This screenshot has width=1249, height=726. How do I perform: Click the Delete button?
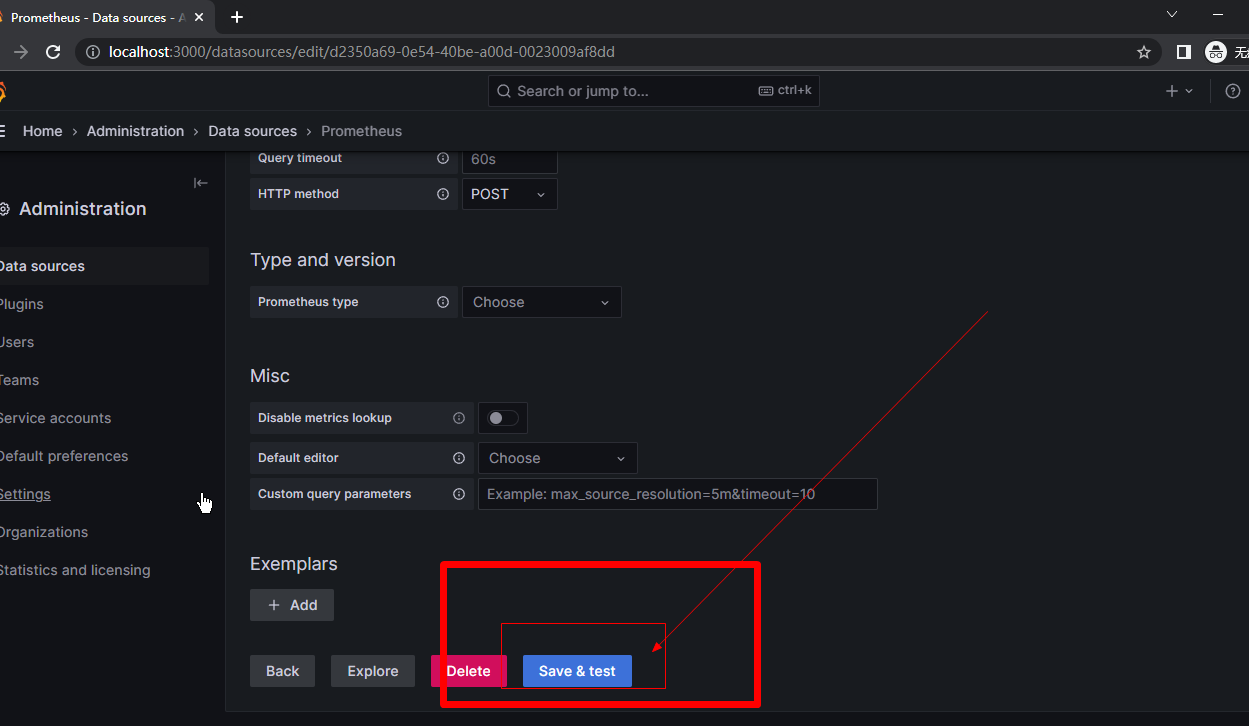coord(468,671)
